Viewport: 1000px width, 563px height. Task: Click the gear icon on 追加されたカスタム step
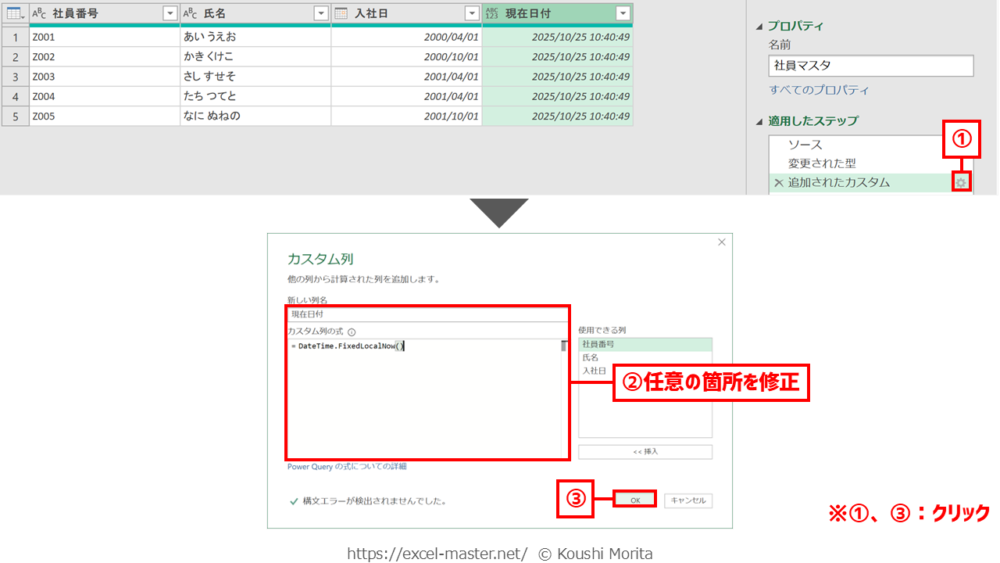(961, 182)
